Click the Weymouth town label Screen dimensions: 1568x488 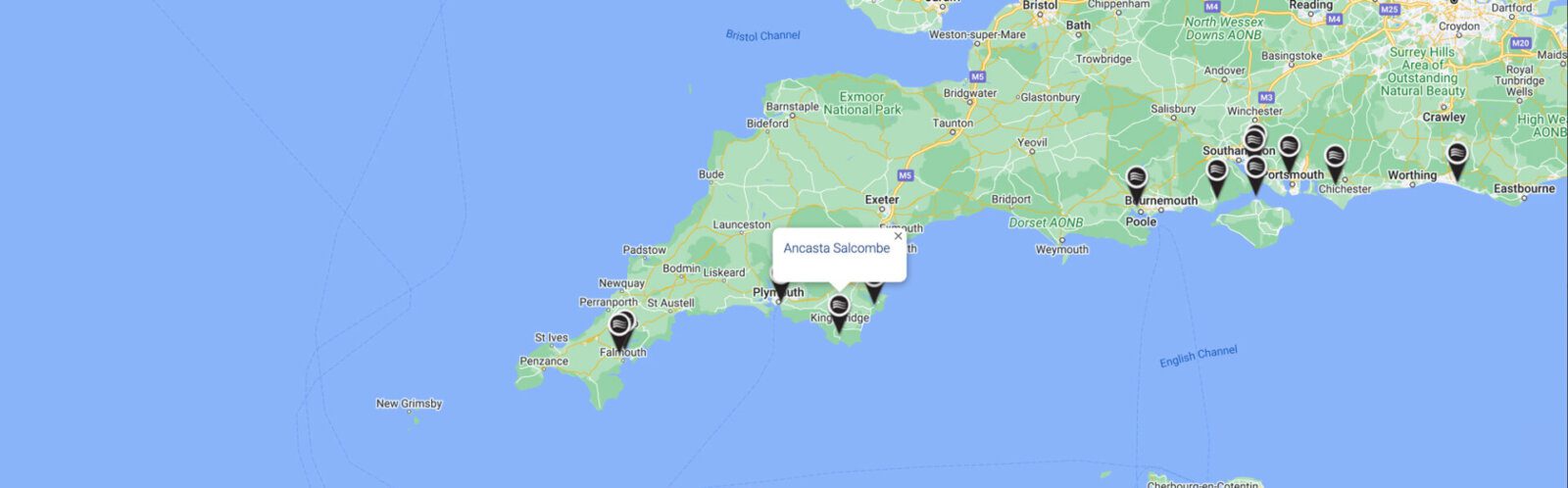click(1062, 250)
